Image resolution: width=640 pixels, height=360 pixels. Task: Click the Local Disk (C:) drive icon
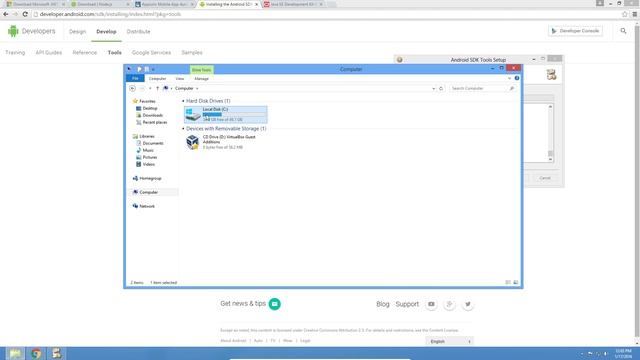193,114
